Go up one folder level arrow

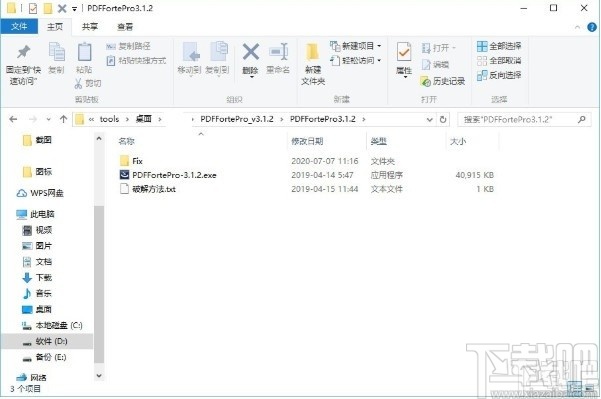[x=64, y=119]
